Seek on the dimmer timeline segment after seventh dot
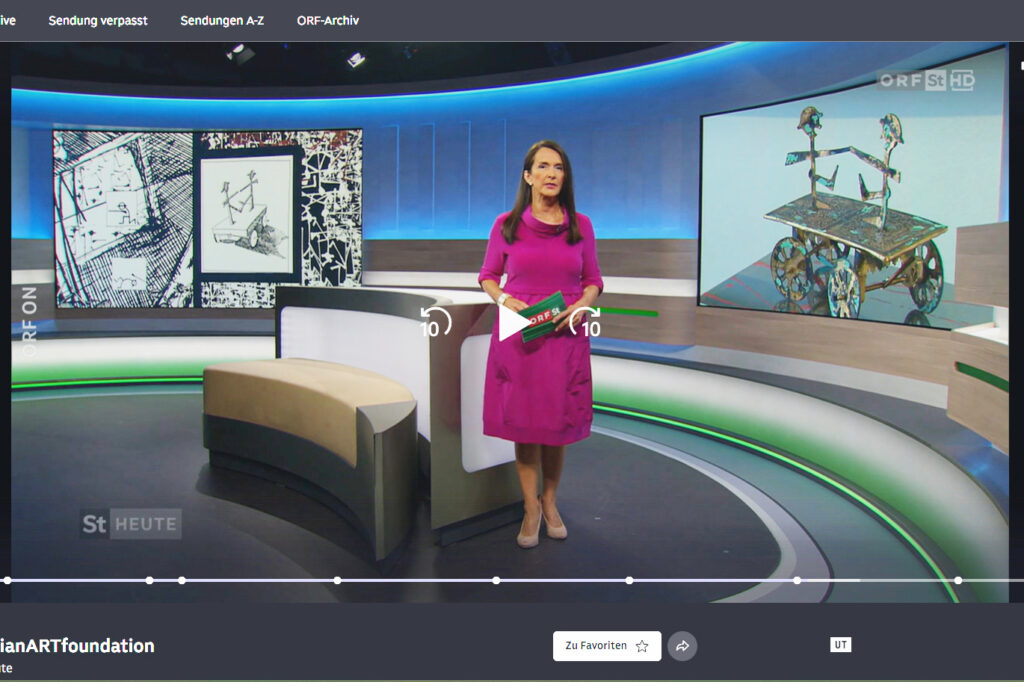1024x682 pixels. [x=905, y=580]
